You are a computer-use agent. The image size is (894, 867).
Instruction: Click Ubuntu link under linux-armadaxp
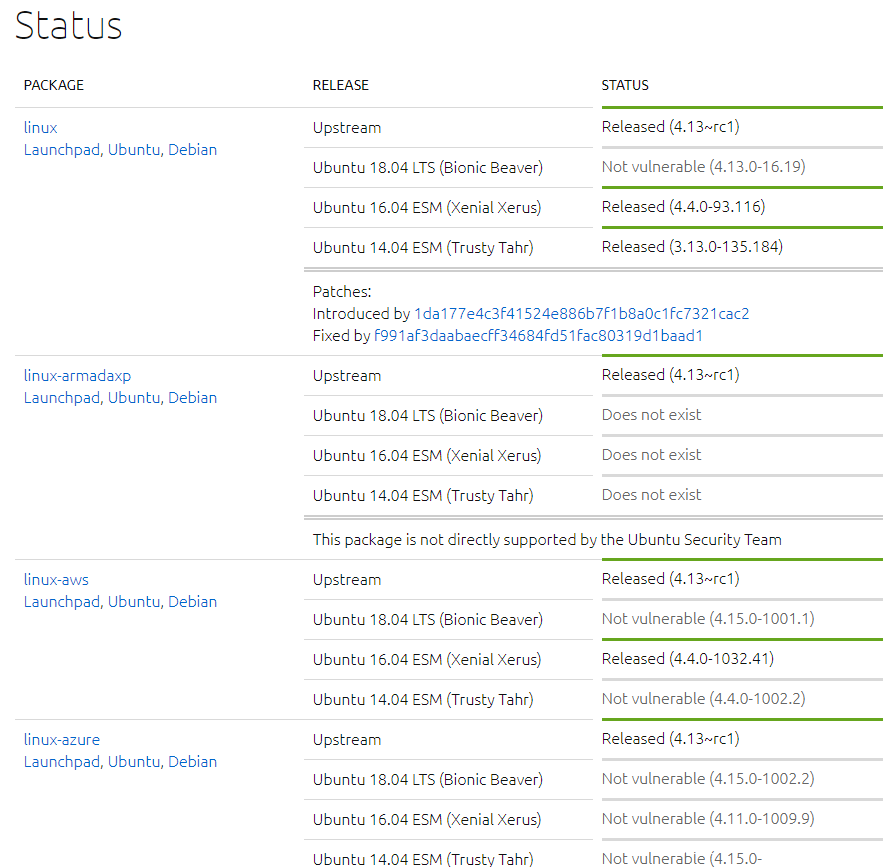click(x=133, y=398)
